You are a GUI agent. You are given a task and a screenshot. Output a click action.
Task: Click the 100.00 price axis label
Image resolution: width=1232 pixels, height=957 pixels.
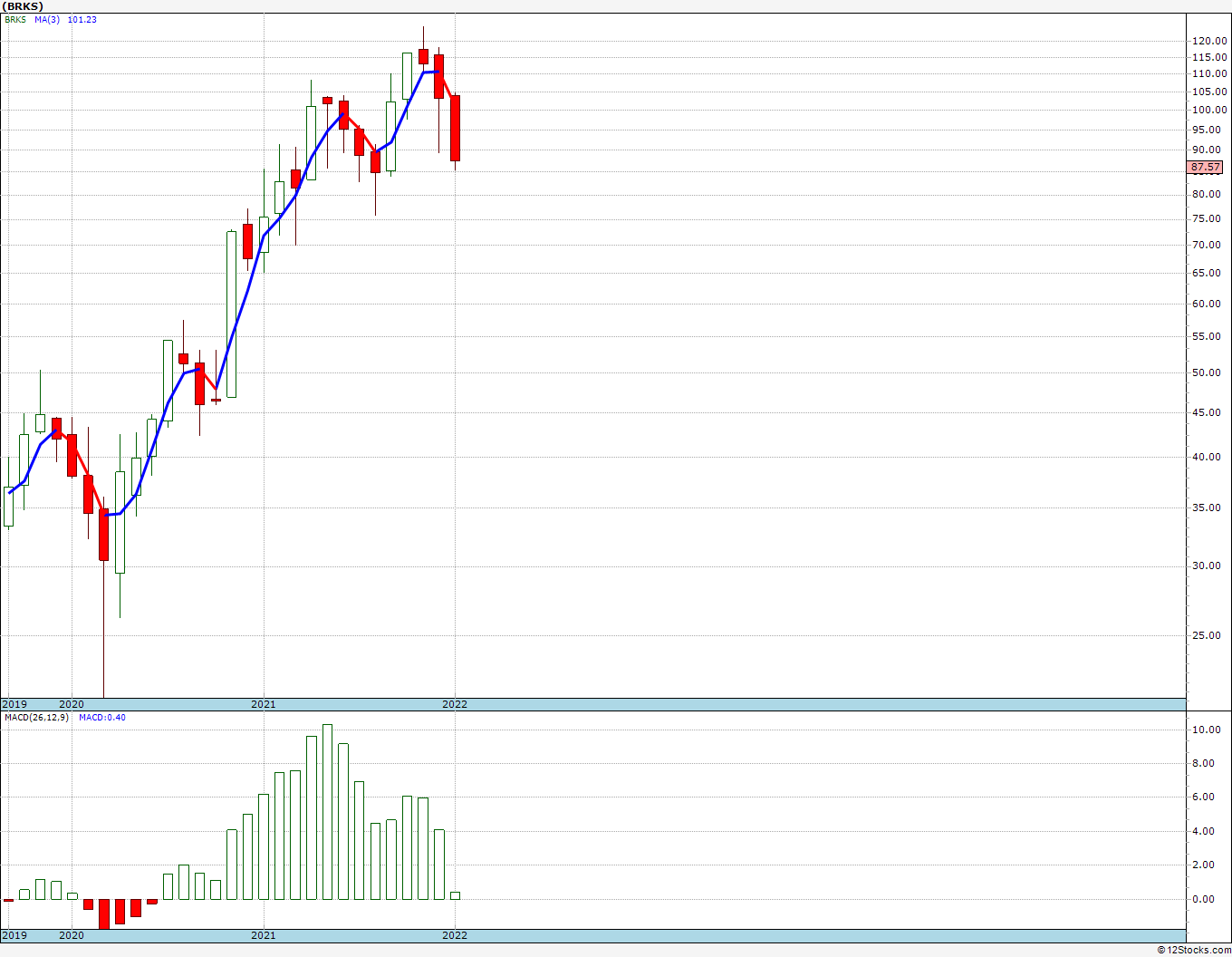[x=1209, y=111]
